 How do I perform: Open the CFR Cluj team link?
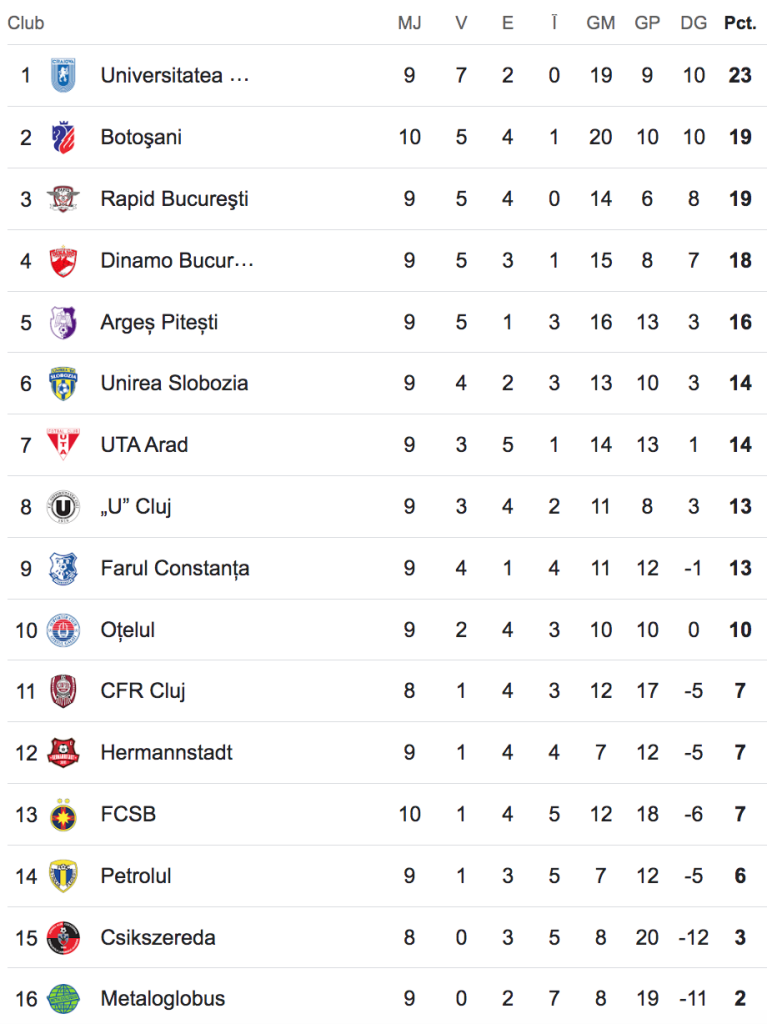coord(142,691)
